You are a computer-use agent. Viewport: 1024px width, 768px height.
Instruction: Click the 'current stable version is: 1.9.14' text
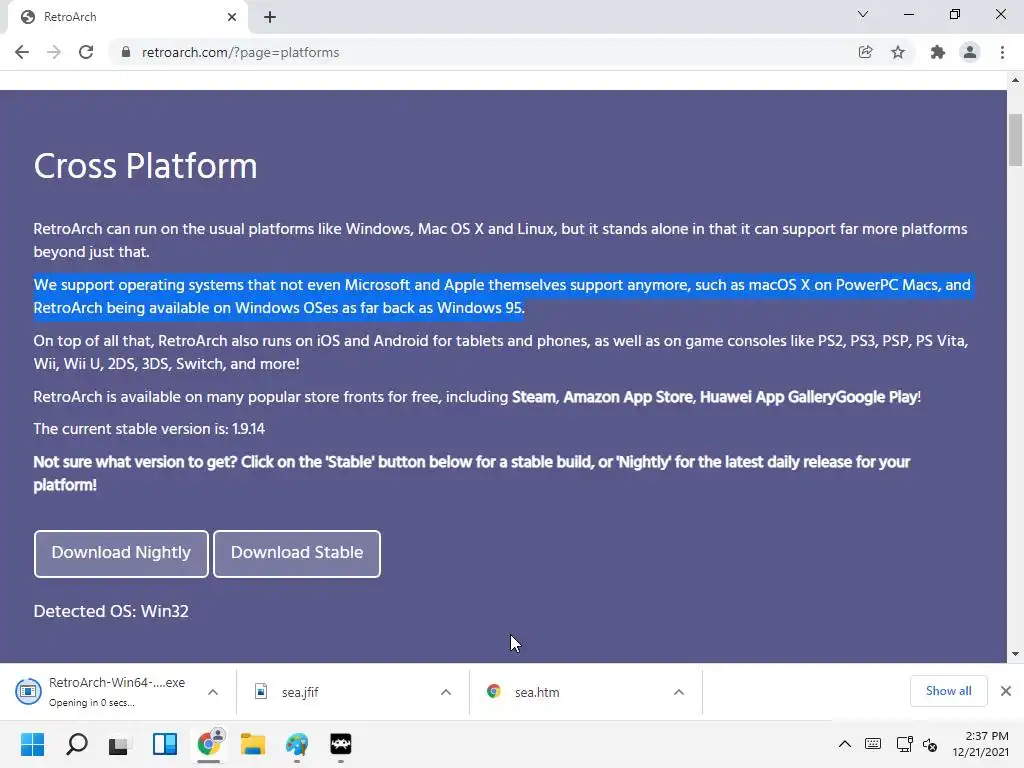tap(149, 429)
